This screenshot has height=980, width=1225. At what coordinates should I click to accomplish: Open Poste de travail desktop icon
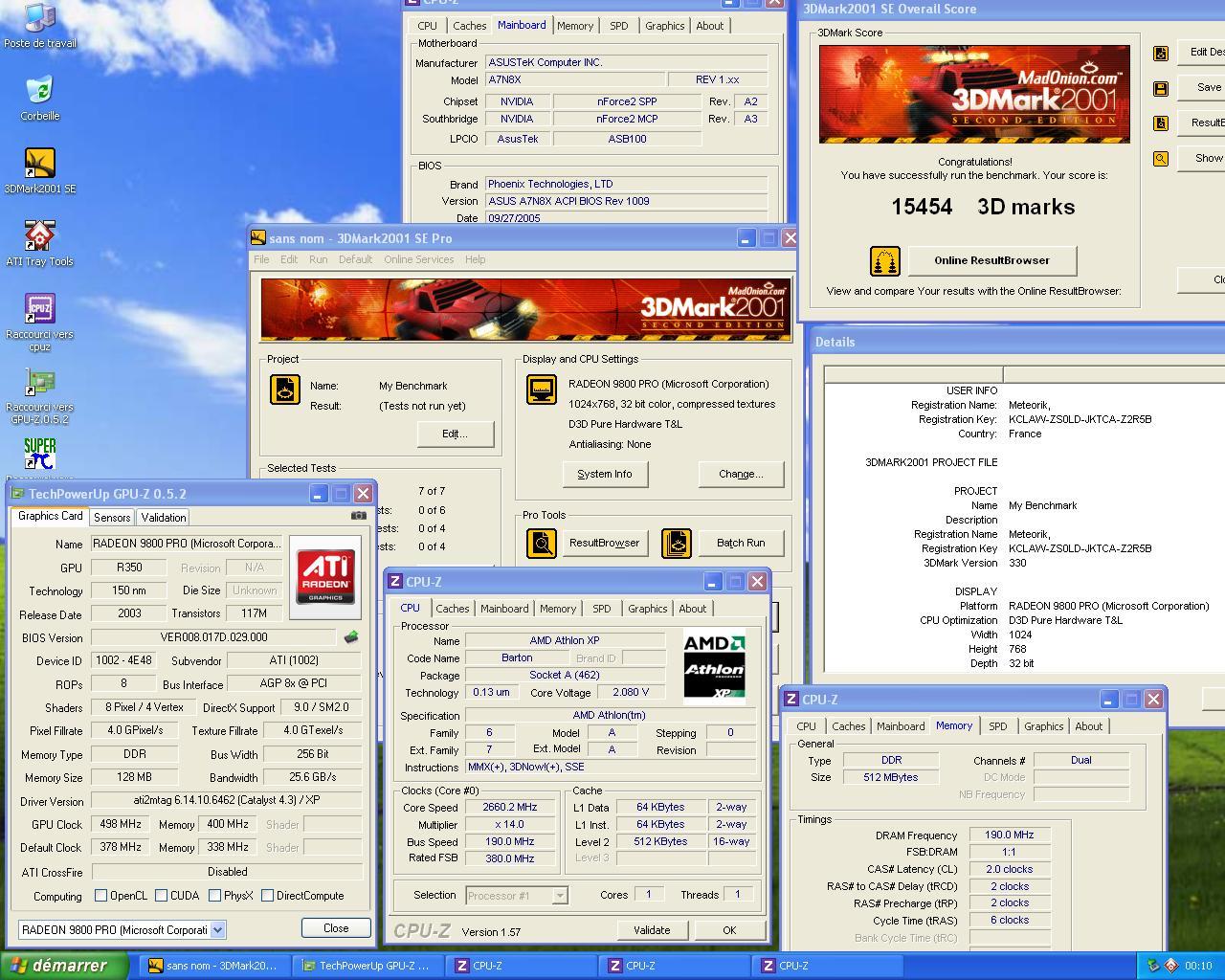39,26
